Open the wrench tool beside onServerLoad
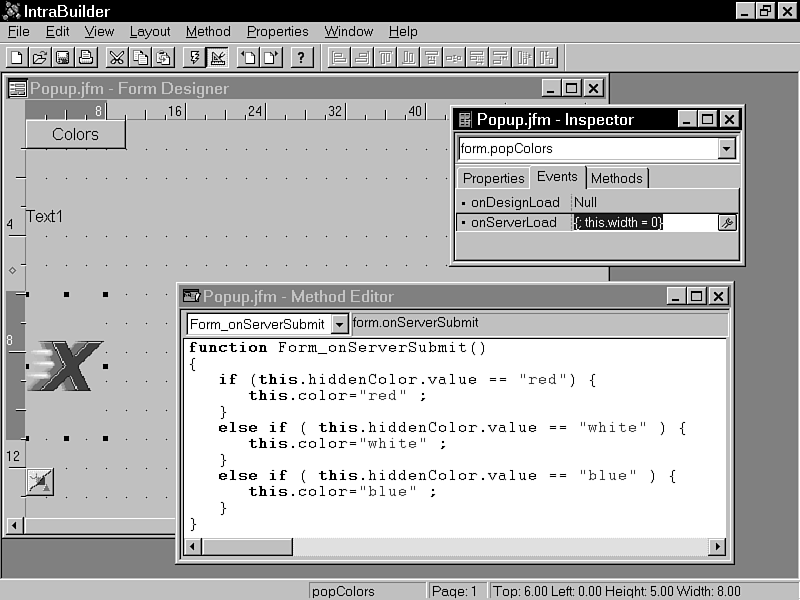Screen dimensions: 800x600 click(x=727, y=222)
